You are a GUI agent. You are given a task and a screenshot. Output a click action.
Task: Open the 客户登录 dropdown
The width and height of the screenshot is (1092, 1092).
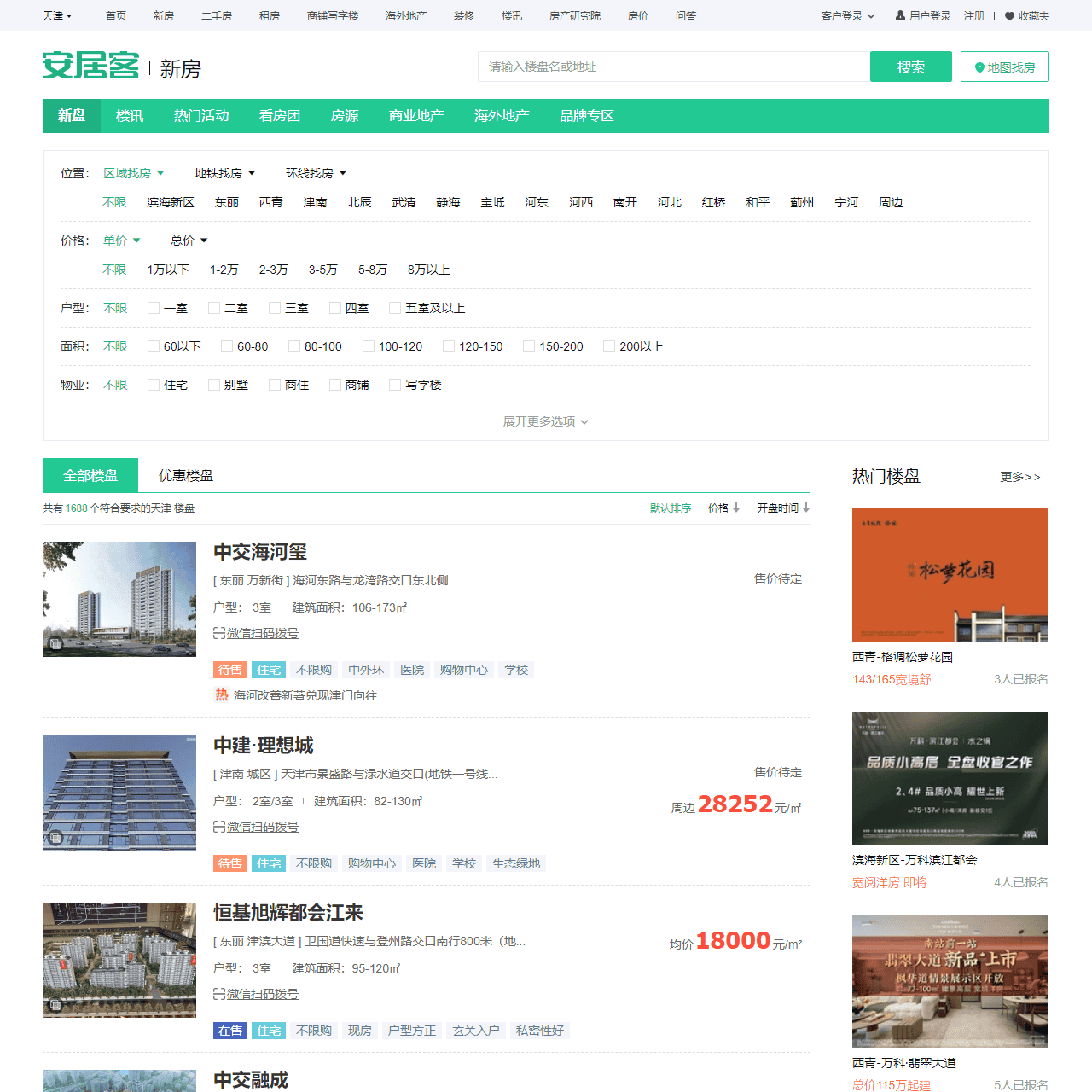[x=848, y=15]
